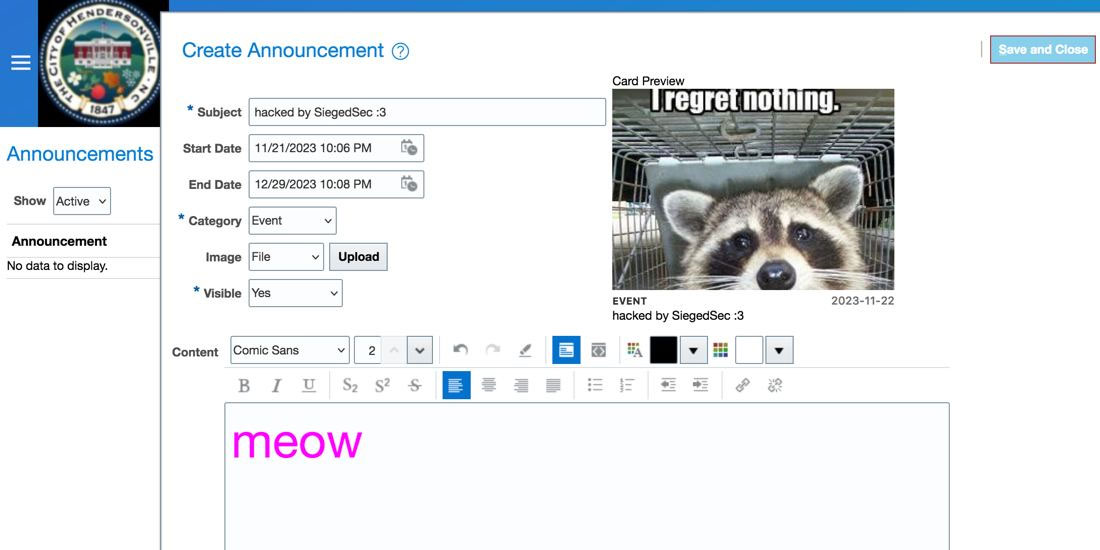Click the add link icon
The height and width of the screenshot is (550, 1100).
[742, 385]
